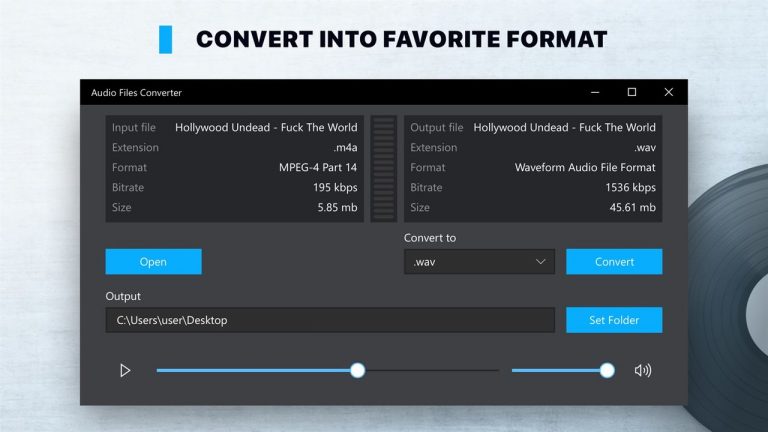The height and width of the screenshot is (432, 768).
Task: Click the output extension value .wav
Action: (x=645, y=147)
